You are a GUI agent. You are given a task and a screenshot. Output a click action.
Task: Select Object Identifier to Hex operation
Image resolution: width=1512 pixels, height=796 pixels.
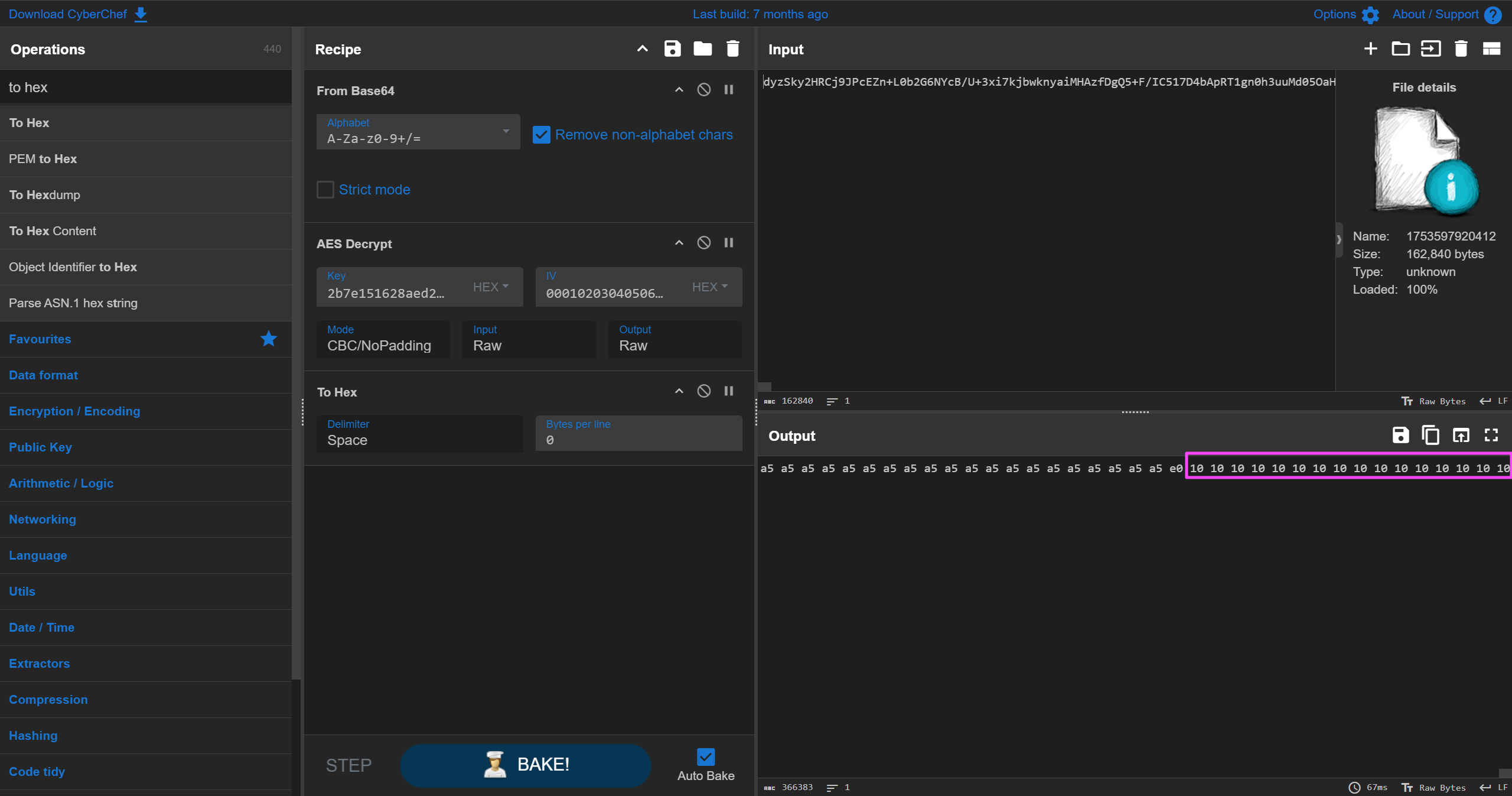tap(146, 267)
